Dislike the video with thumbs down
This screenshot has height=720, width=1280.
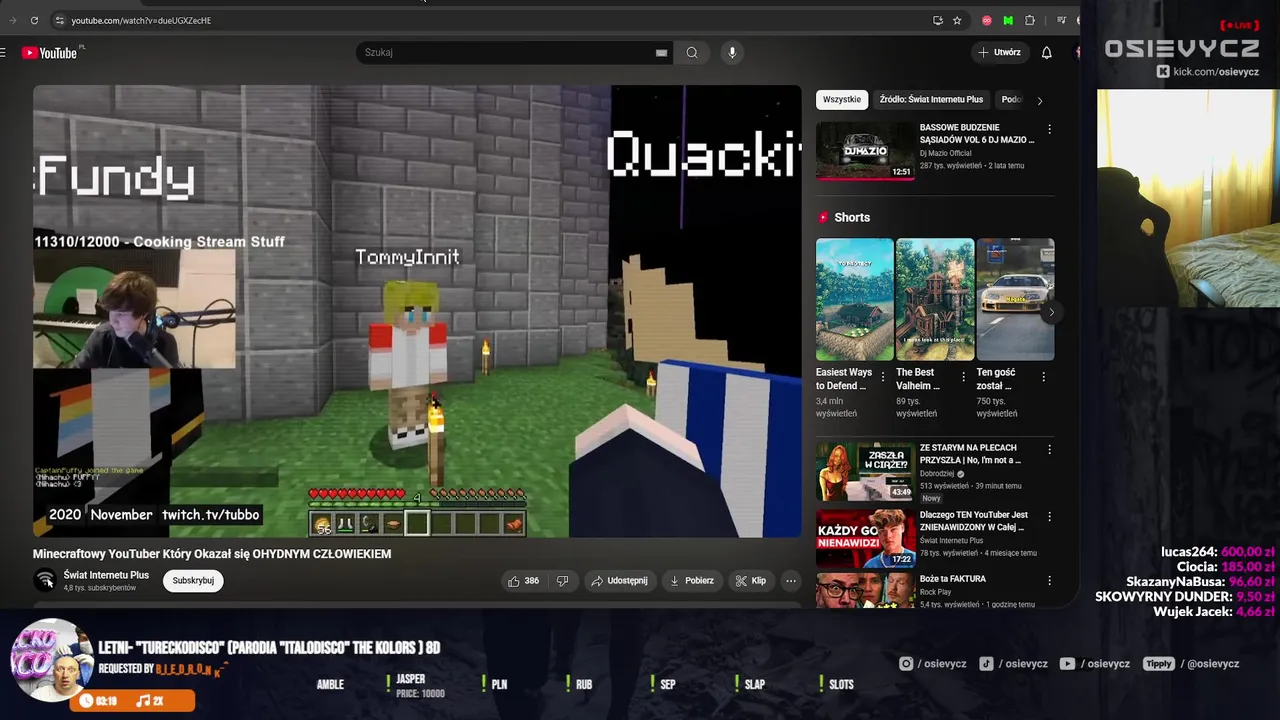pos(562,581)
